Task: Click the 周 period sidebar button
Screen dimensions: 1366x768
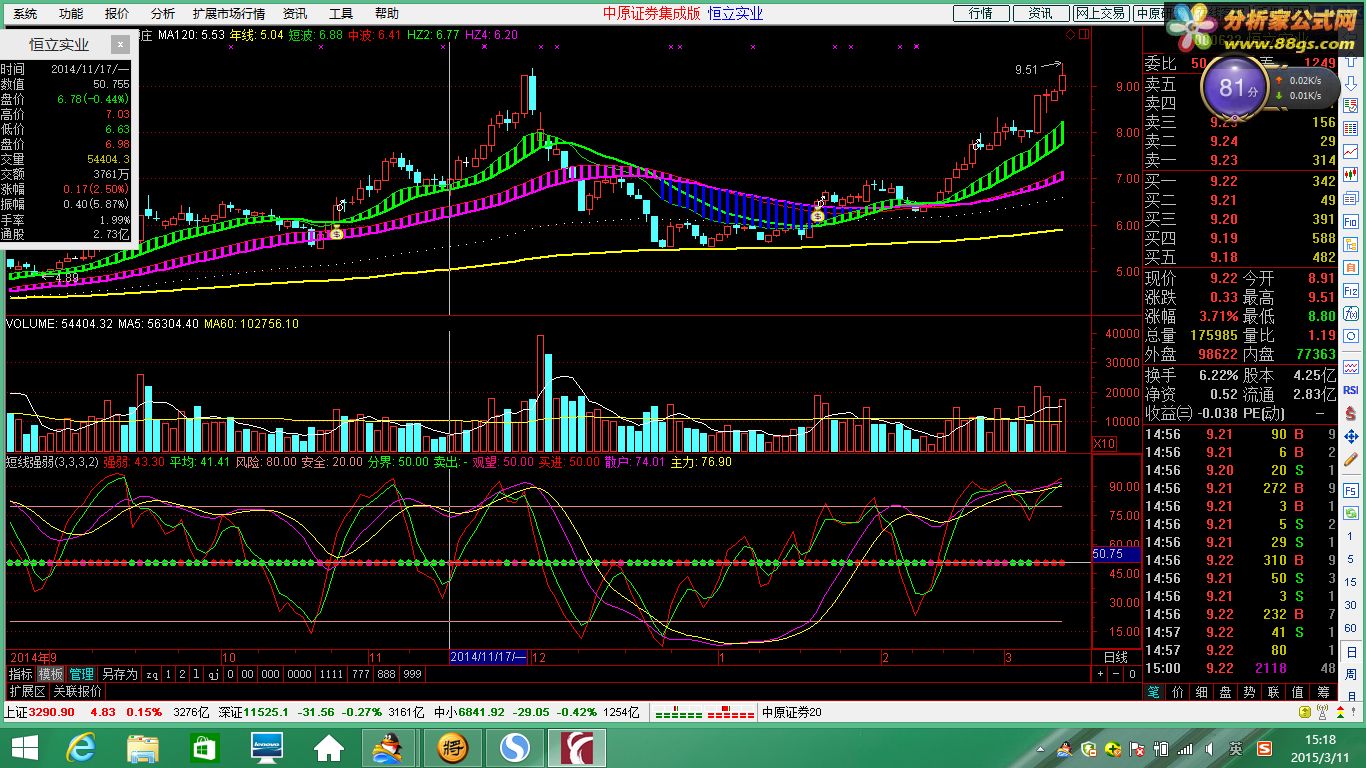Action: 1350,675
